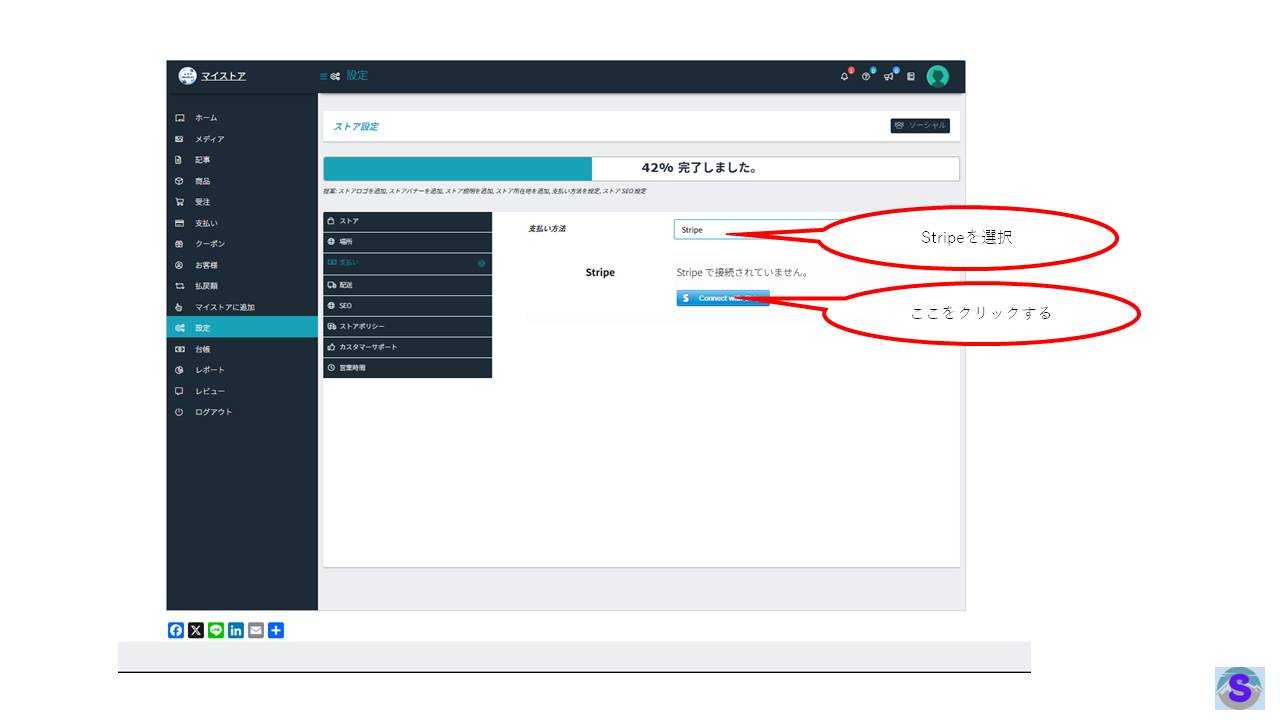Viewport: 1280px width, 720px height.
Task: Click the Connect with Stripe button
Action: coord(723,298)
